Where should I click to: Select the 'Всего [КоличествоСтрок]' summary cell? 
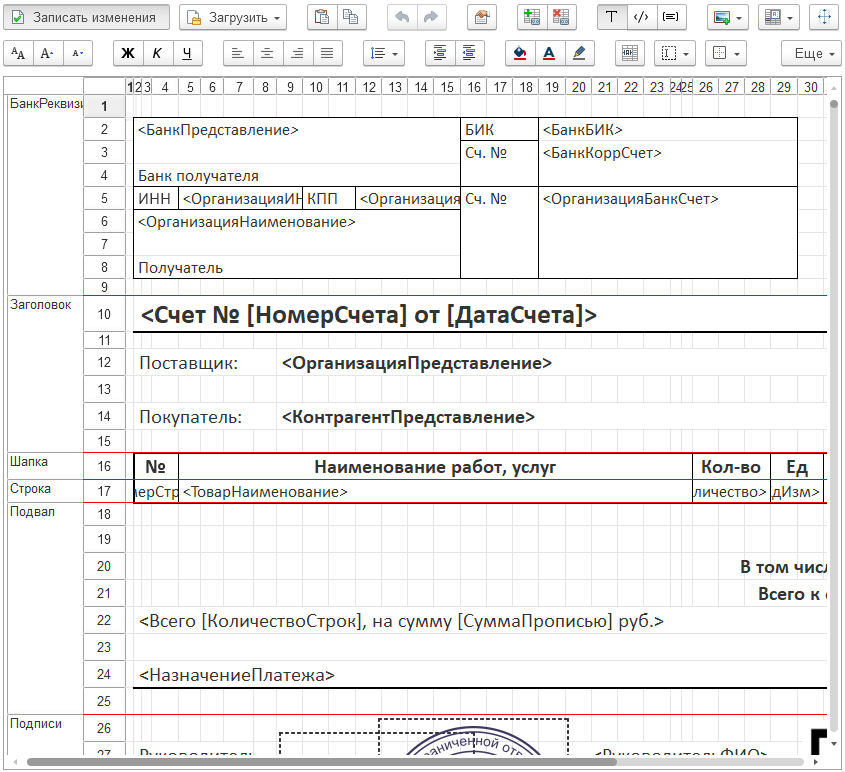[x=480, y=621]
